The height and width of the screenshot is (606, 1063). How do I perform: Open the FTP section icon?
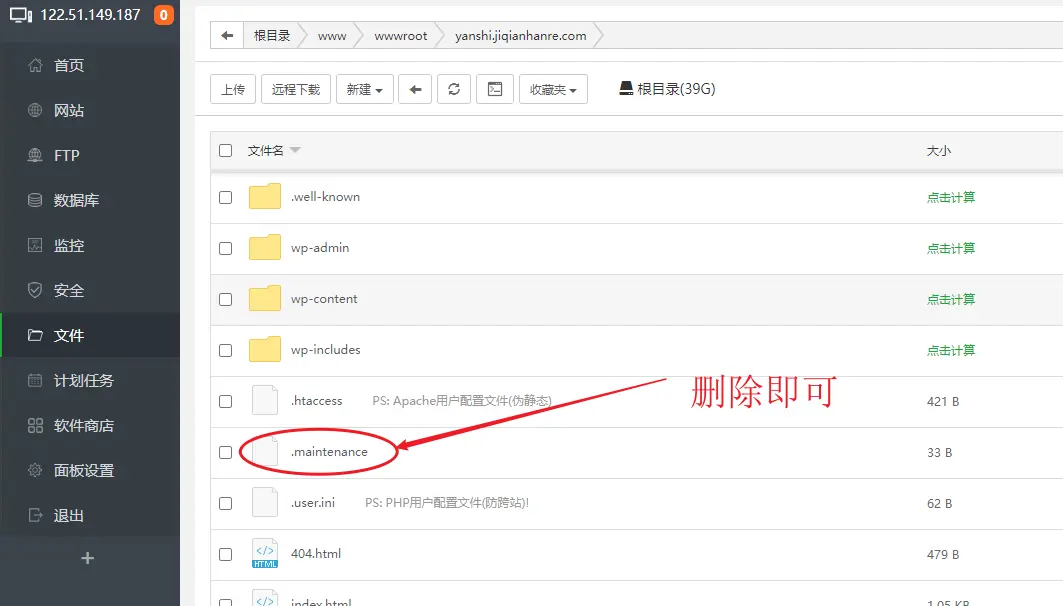34,155
